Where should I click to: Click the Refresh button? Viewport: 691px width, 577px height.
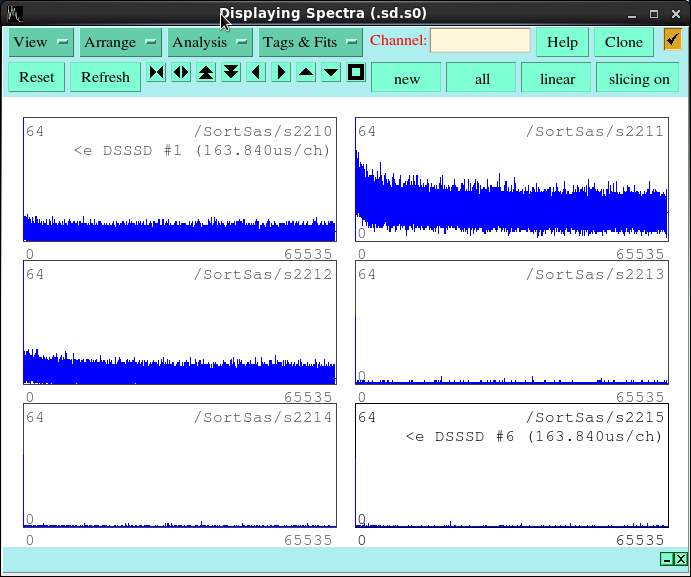[x=105, y=77]
